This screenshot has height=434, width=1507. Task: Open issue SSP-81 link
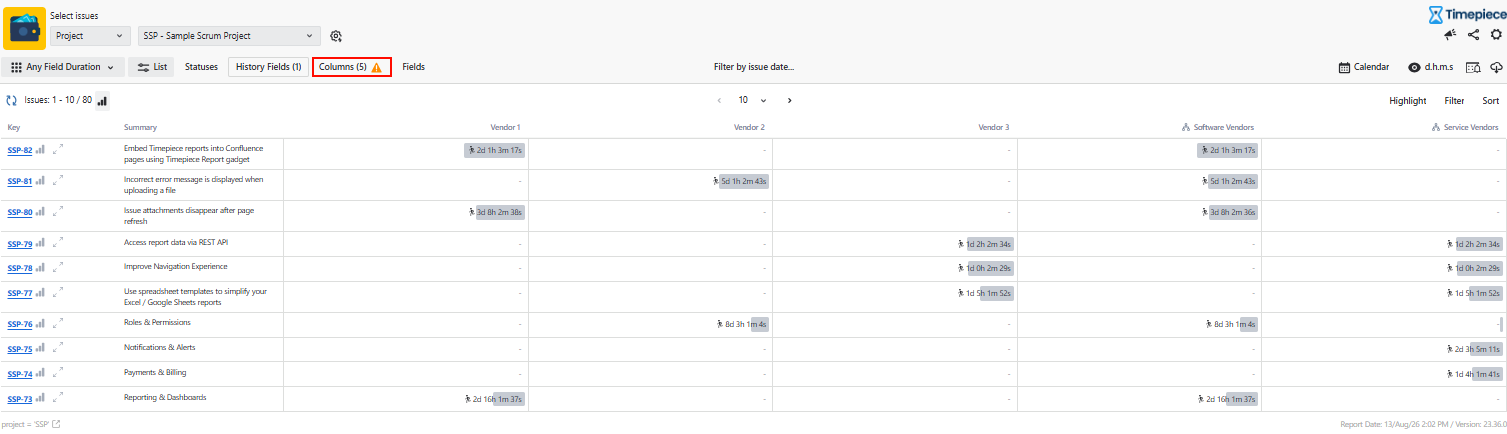pos(20,182)
